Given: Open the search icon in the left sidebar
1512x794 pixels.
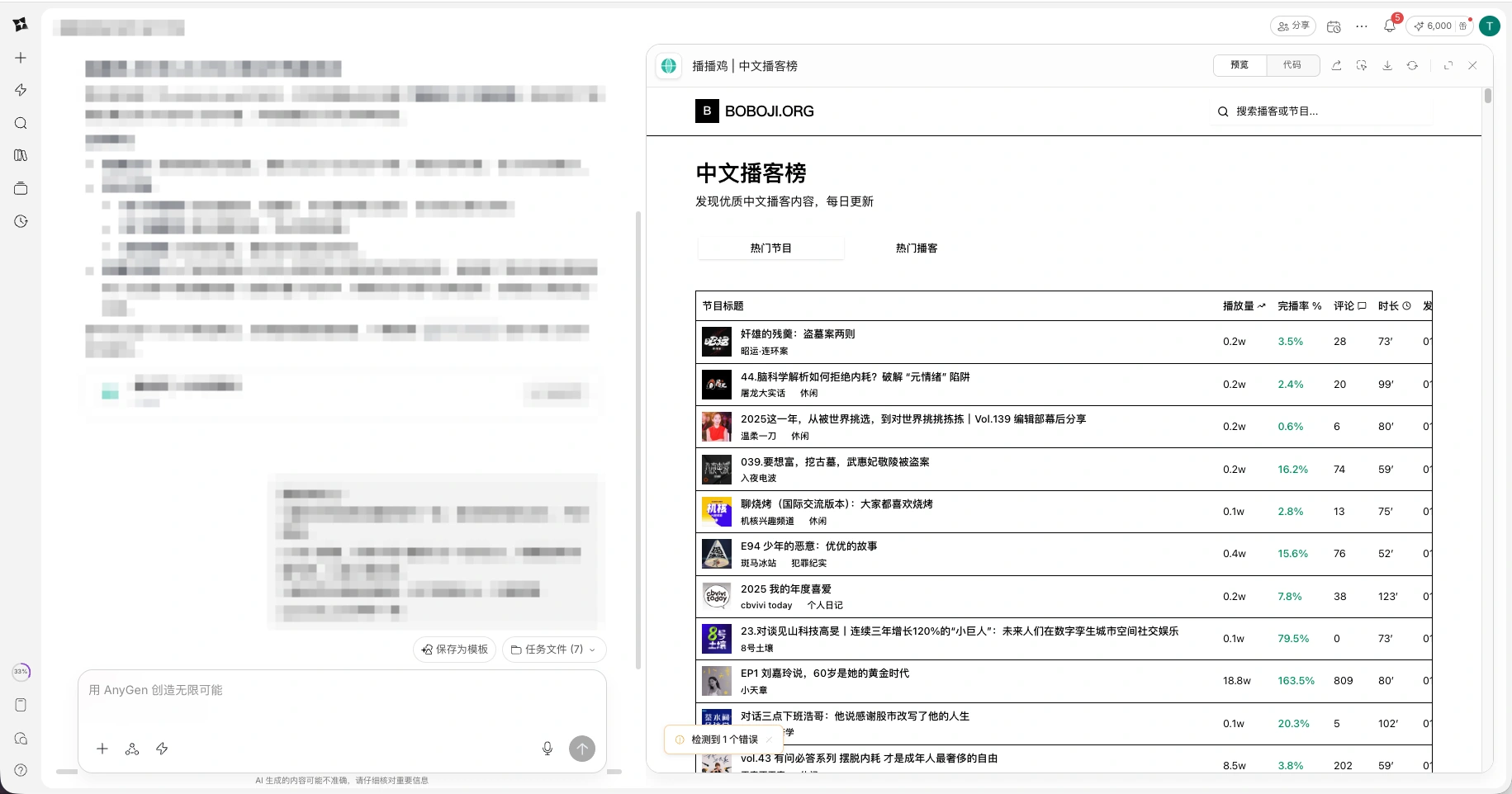Looking at the screenshot, I should 21,123.
